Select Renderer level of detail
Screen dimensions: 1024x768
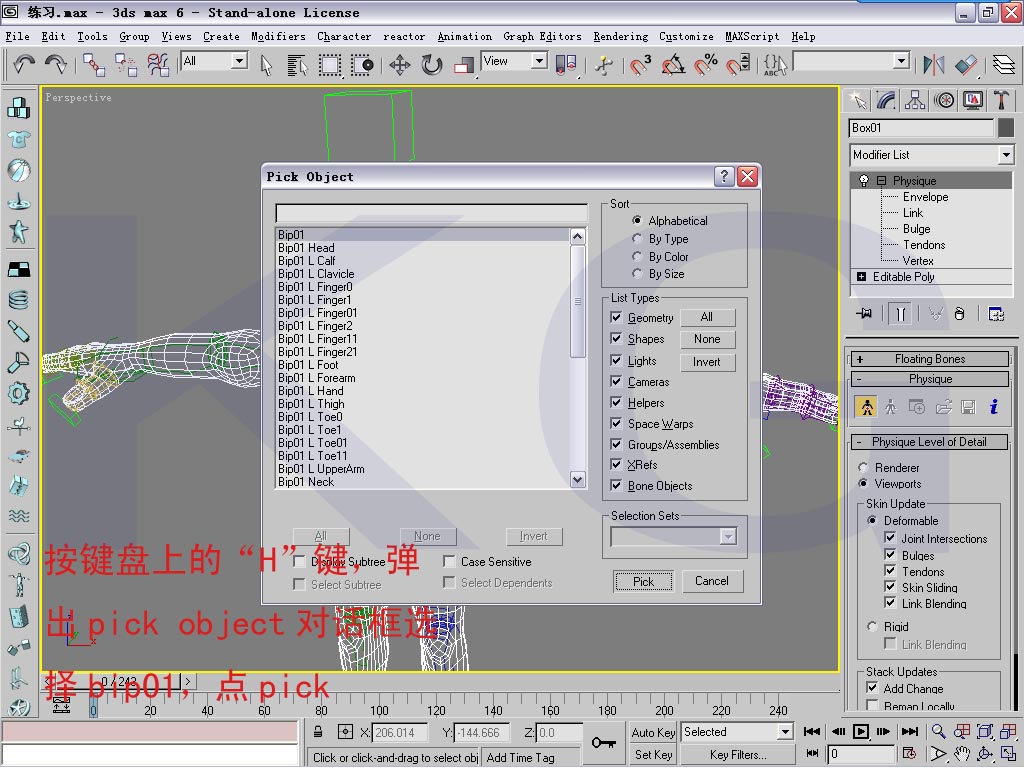point(863,468)
